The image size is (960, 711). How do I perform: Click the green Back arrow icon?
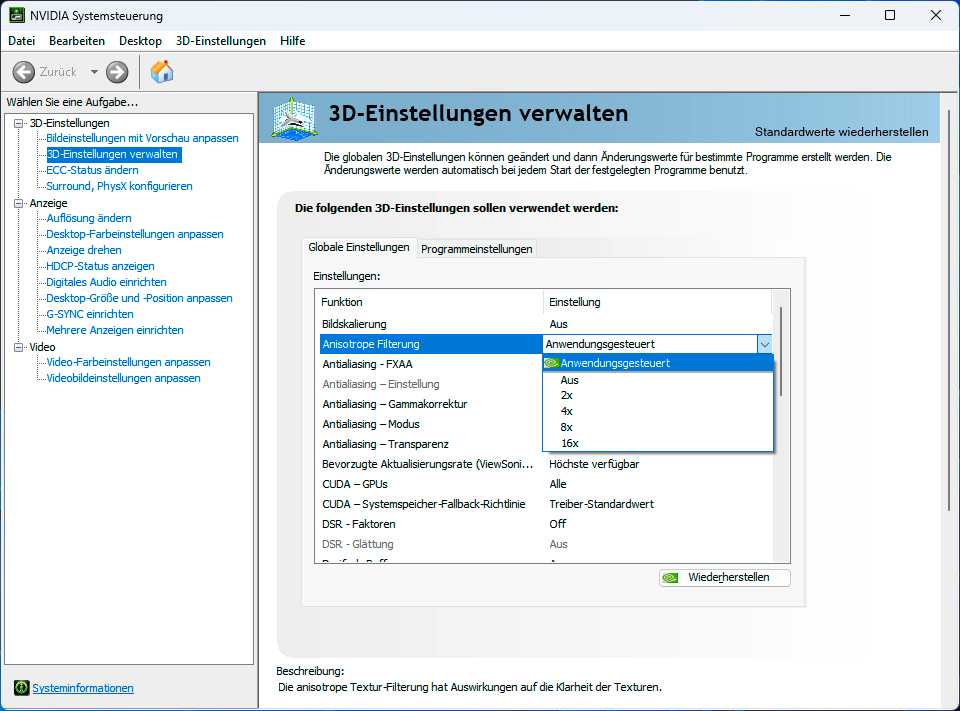(x=24, y=72)
